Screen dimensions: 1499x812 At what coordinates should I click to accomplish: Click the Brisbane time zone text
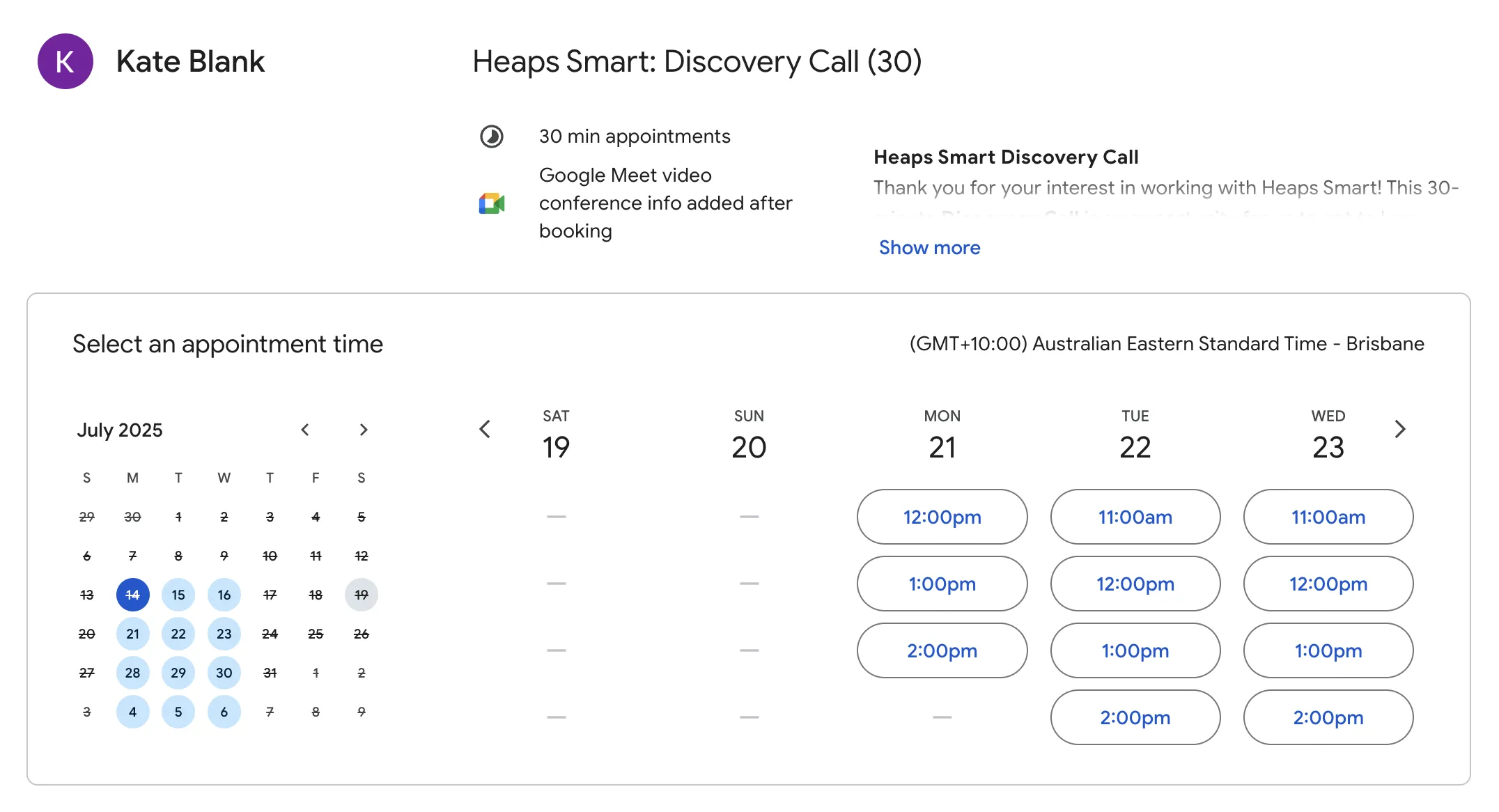click(1167, 344)
